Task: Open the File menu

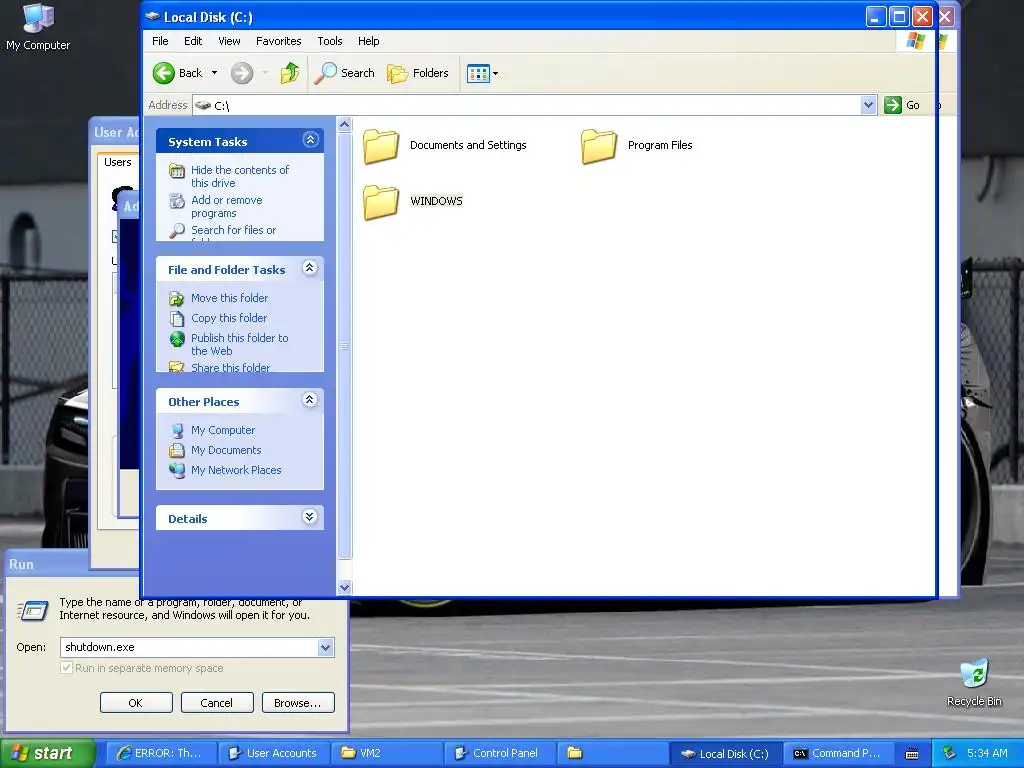Action: pyautogui.click(x=160, y=41)
